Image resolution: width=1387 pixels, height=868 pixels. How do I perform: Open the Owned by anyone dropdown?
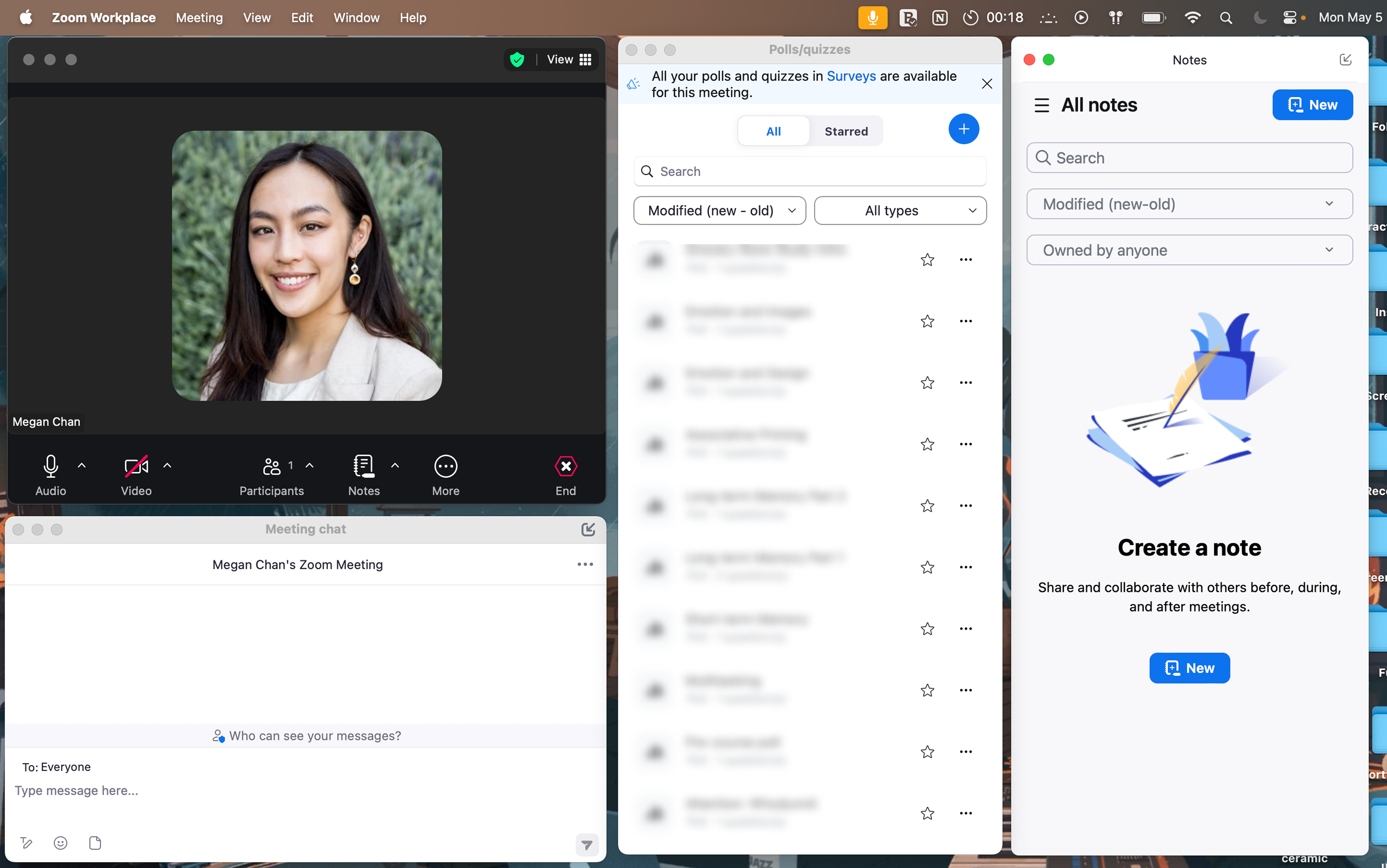[x=1189, y=250]
